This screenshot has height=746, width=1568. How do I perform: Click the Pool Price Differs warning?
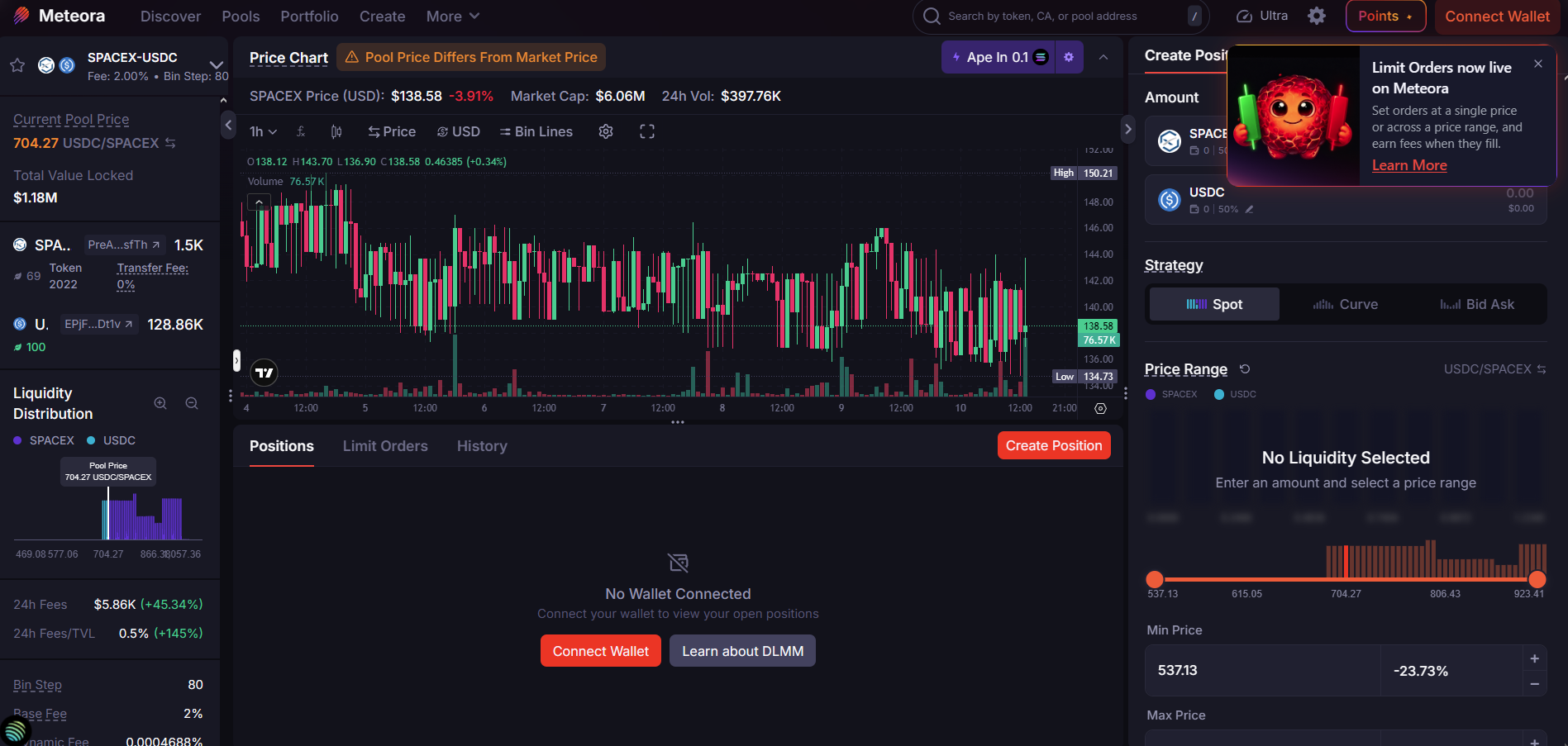click(471, 57)
